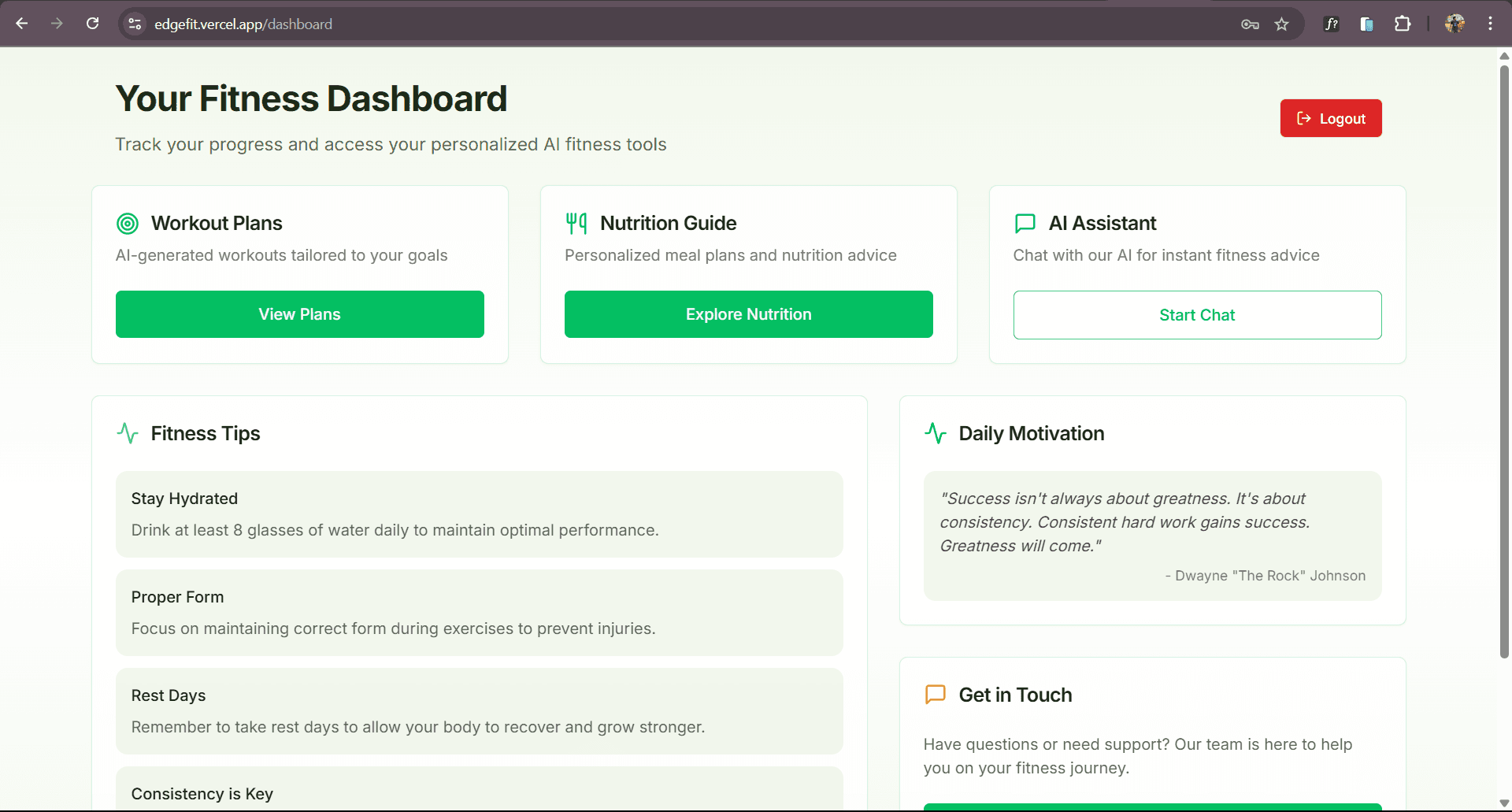The height and width of the screenshot is (812, 1512).
Task: Open workout plans via View Plans button
Action: point(300,314)
